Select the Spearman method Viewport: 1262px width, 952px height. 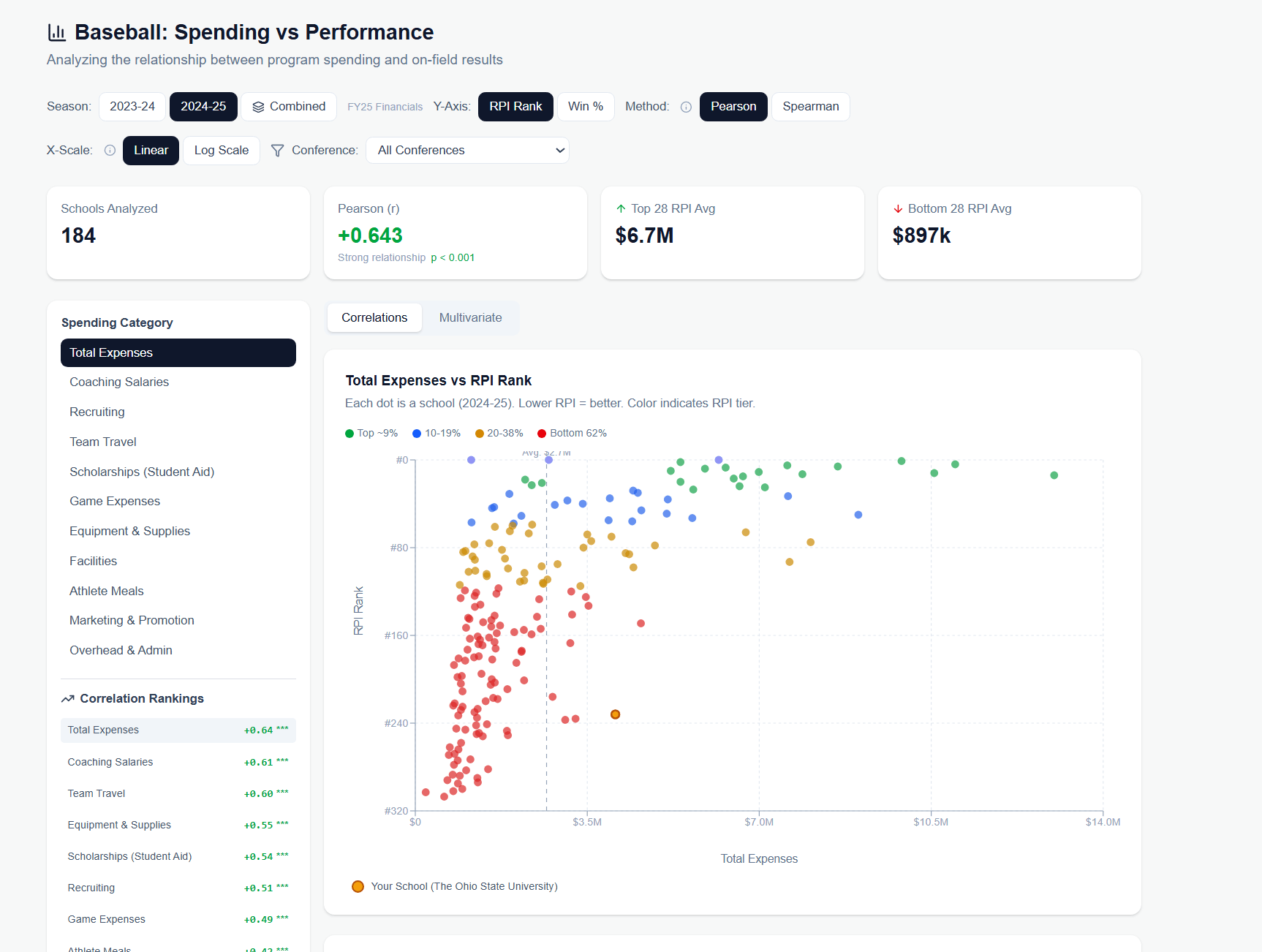811,107
